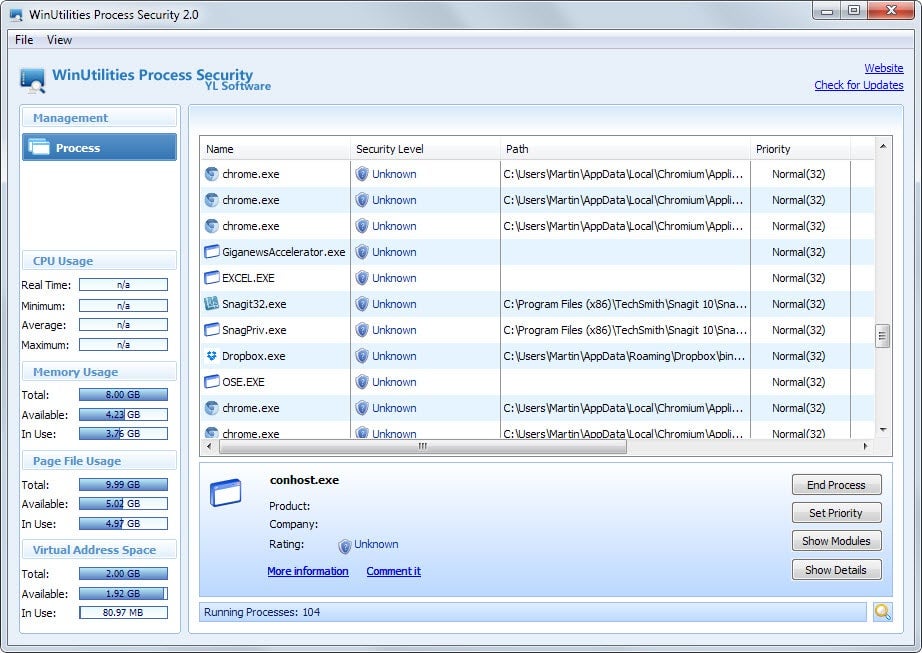Click the End Process button
The height and width of the screenshot is (653, 922).
[836, 485]
